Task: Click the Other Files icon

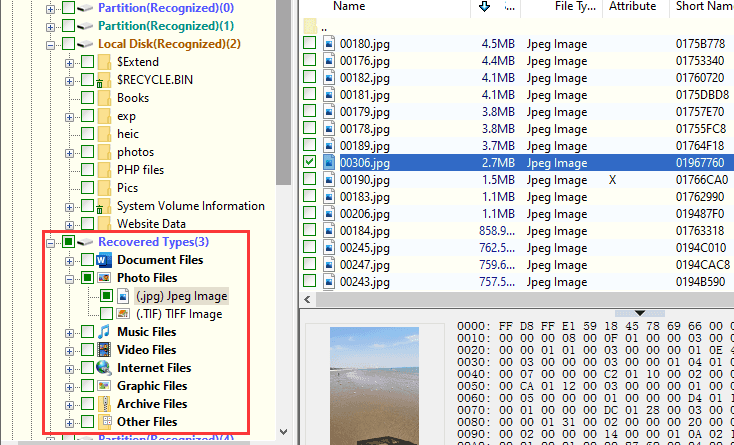Action: (x=105, y=422)
